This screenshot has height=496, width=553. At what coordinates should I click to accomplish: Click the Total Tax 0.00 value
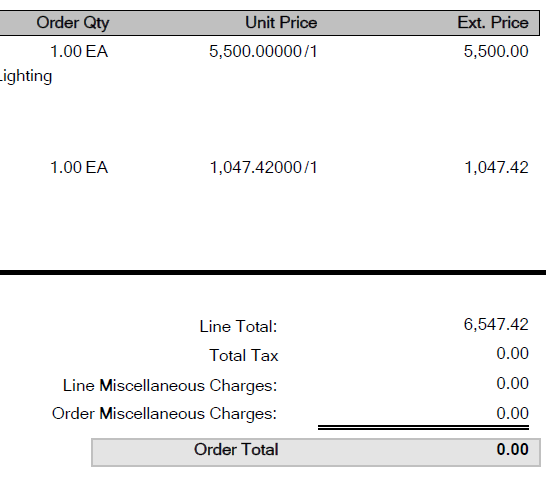point(512,353)
